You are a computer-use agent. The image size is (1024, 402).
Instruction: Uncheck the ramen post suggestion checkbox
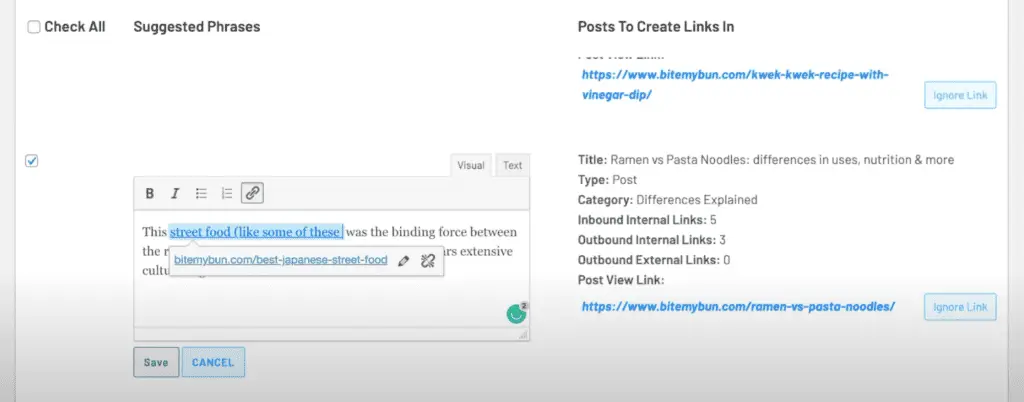pos(31,161)
